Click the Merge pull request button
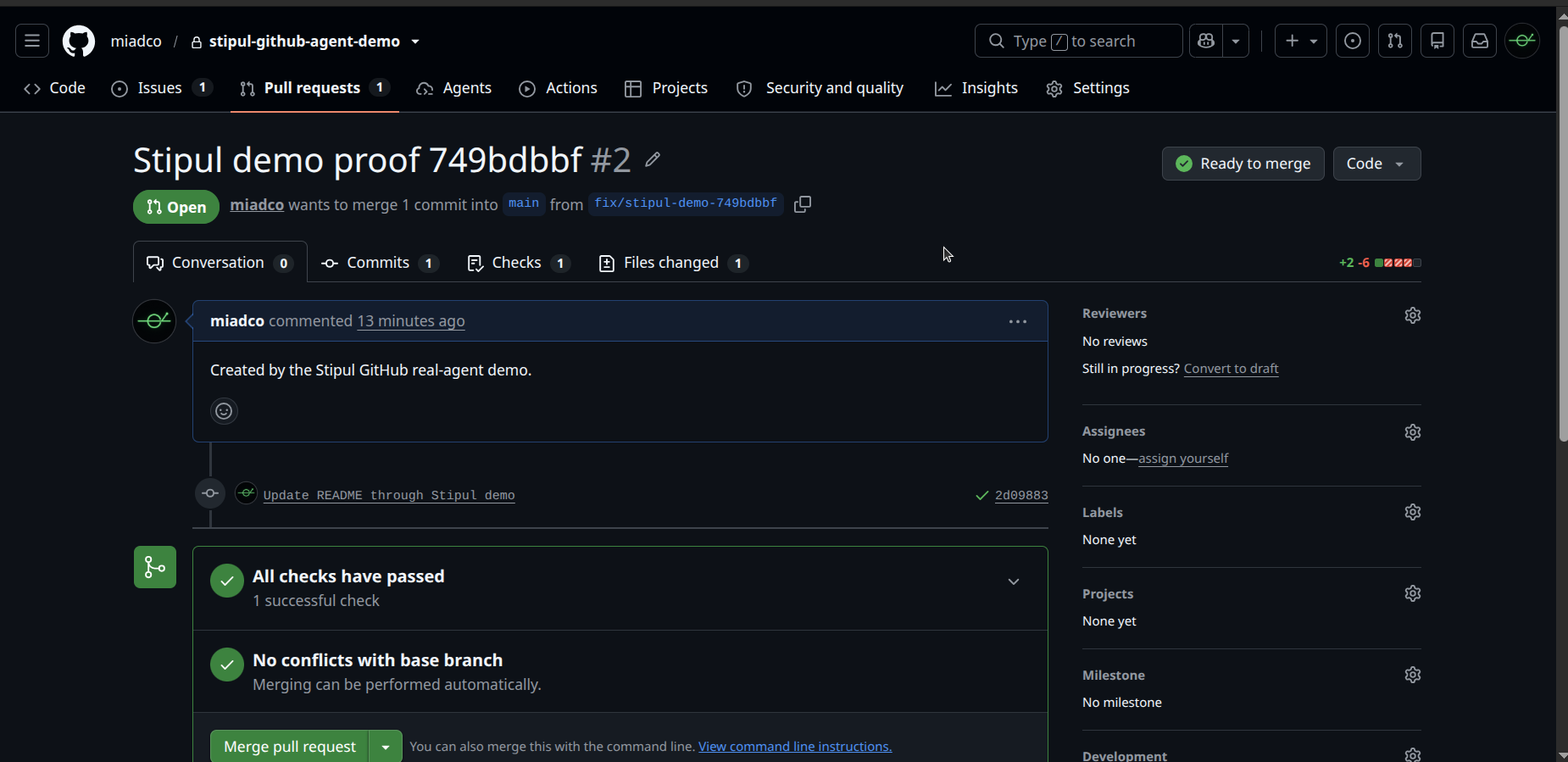Image resolution: width=1568 pixels, height=762 pixels. pos(289,747)
